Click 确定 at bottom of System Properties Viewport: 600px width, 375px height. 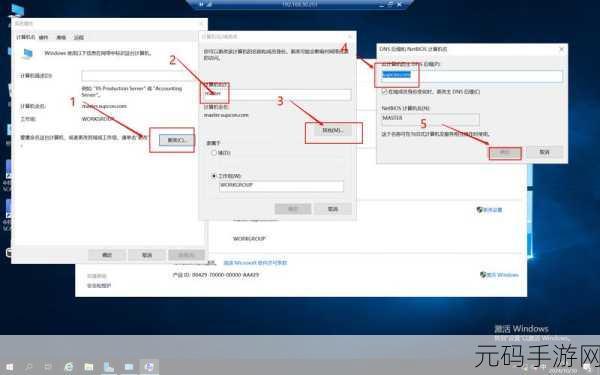[x=107, y=255]
